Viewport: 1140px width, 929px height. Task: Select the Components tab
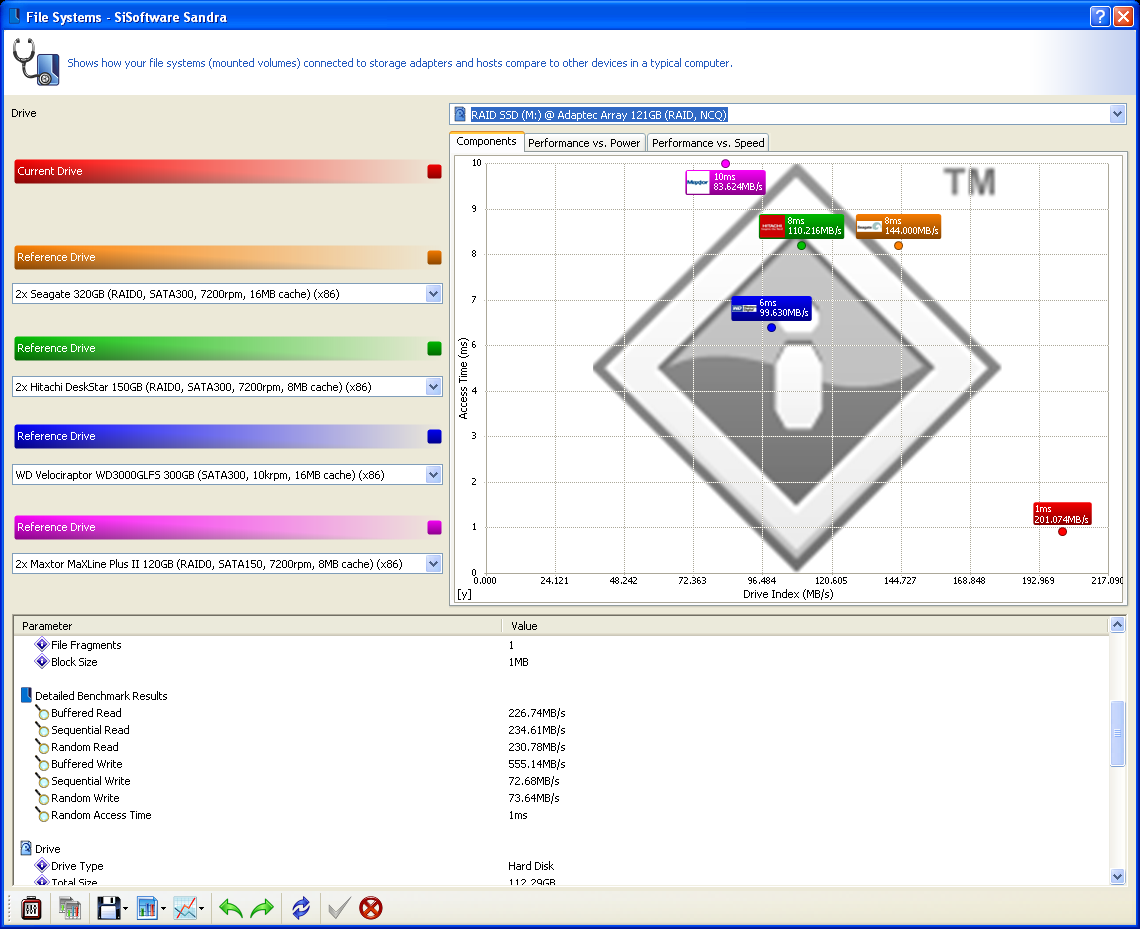[x=486, y=142]
